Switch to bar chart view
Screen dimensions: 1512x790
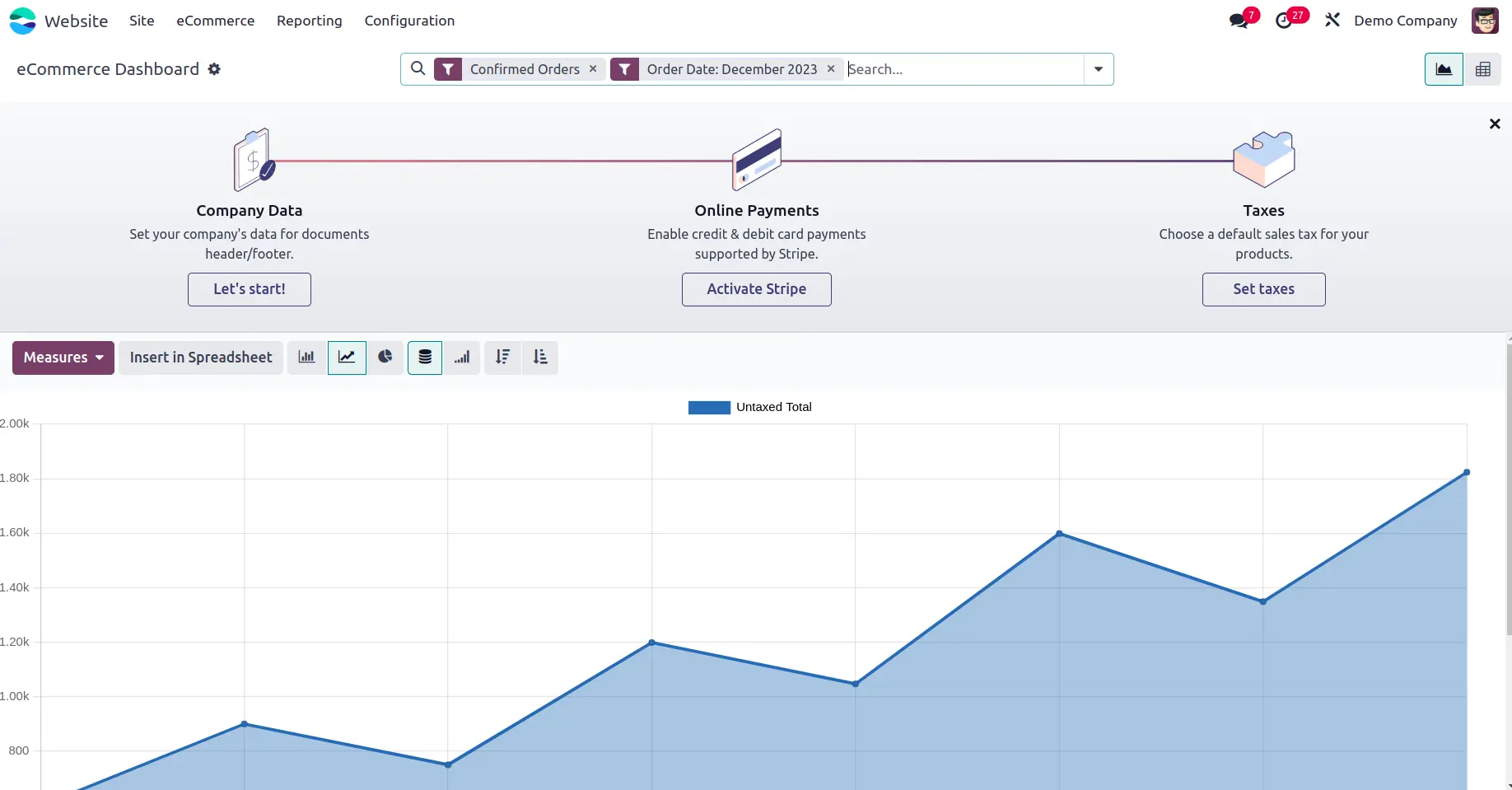pos(306,358)
